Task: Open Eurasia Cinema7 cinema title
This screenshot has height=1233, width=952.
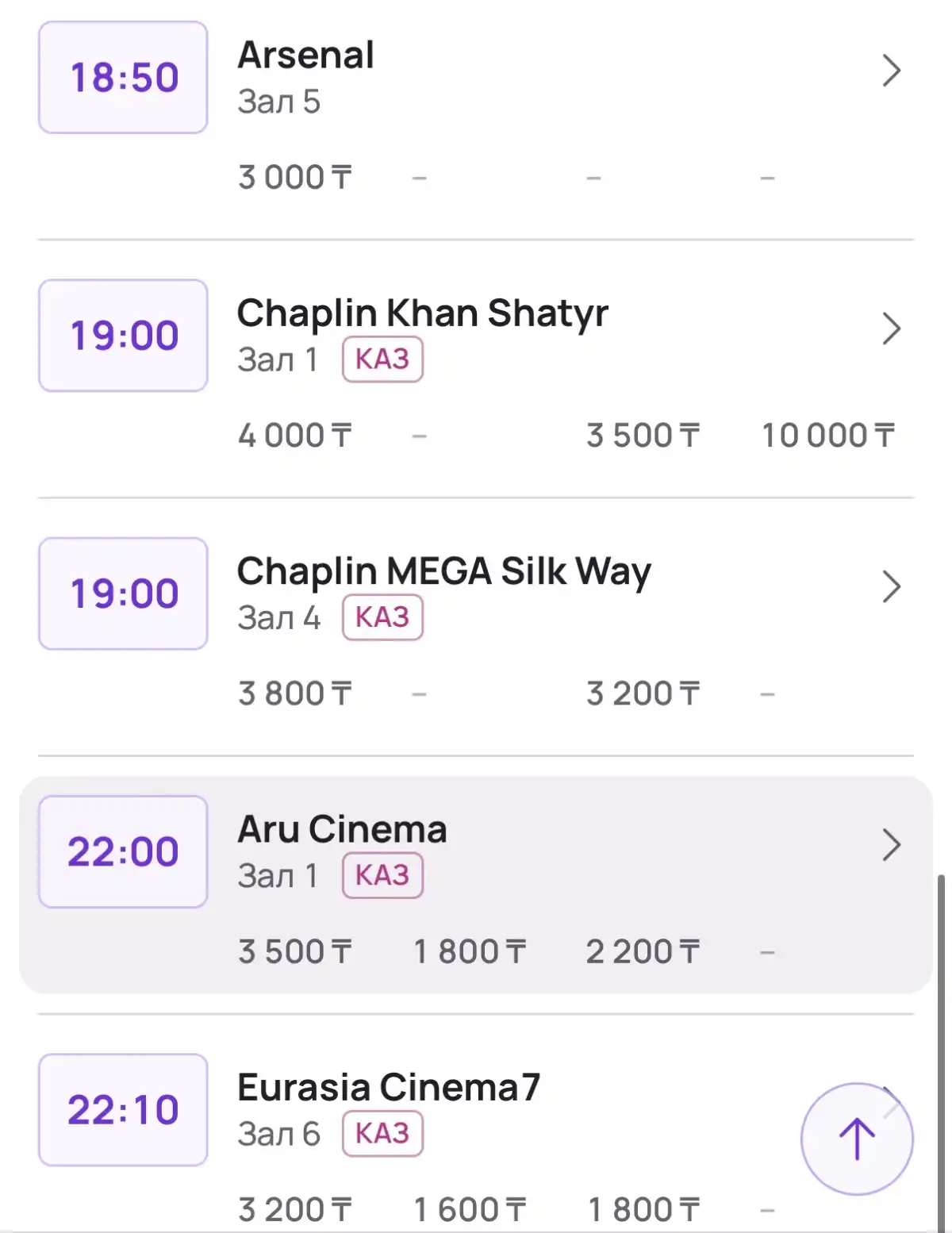Action: point(389,1088)
